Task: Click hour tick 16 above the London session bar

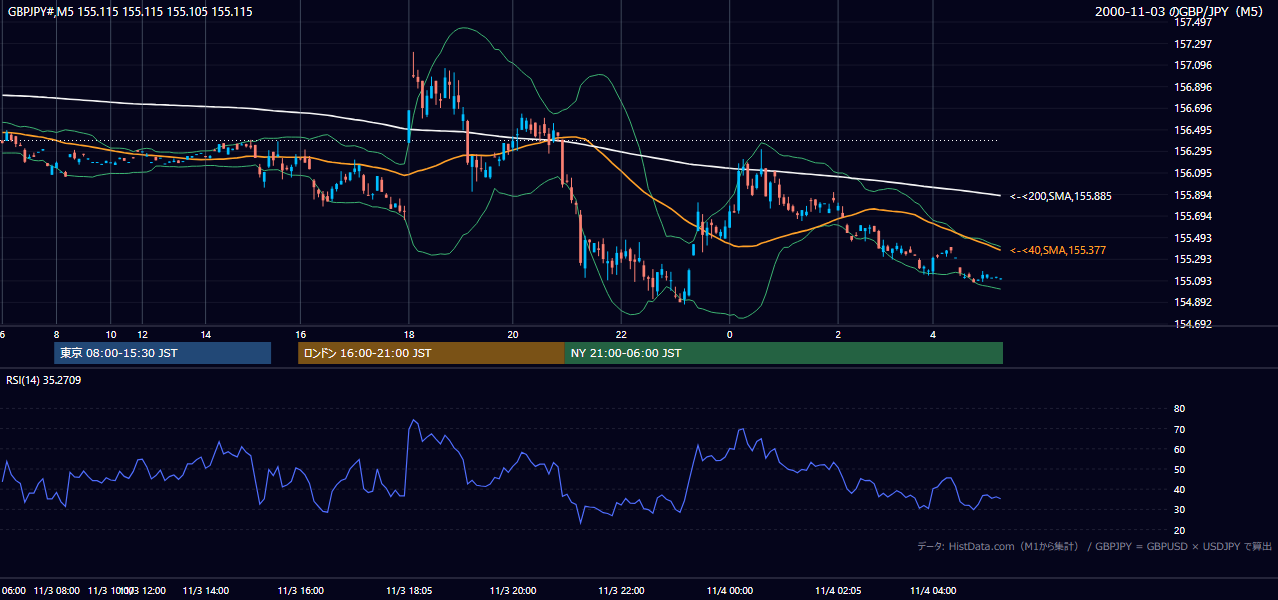Action: point(300,334)
